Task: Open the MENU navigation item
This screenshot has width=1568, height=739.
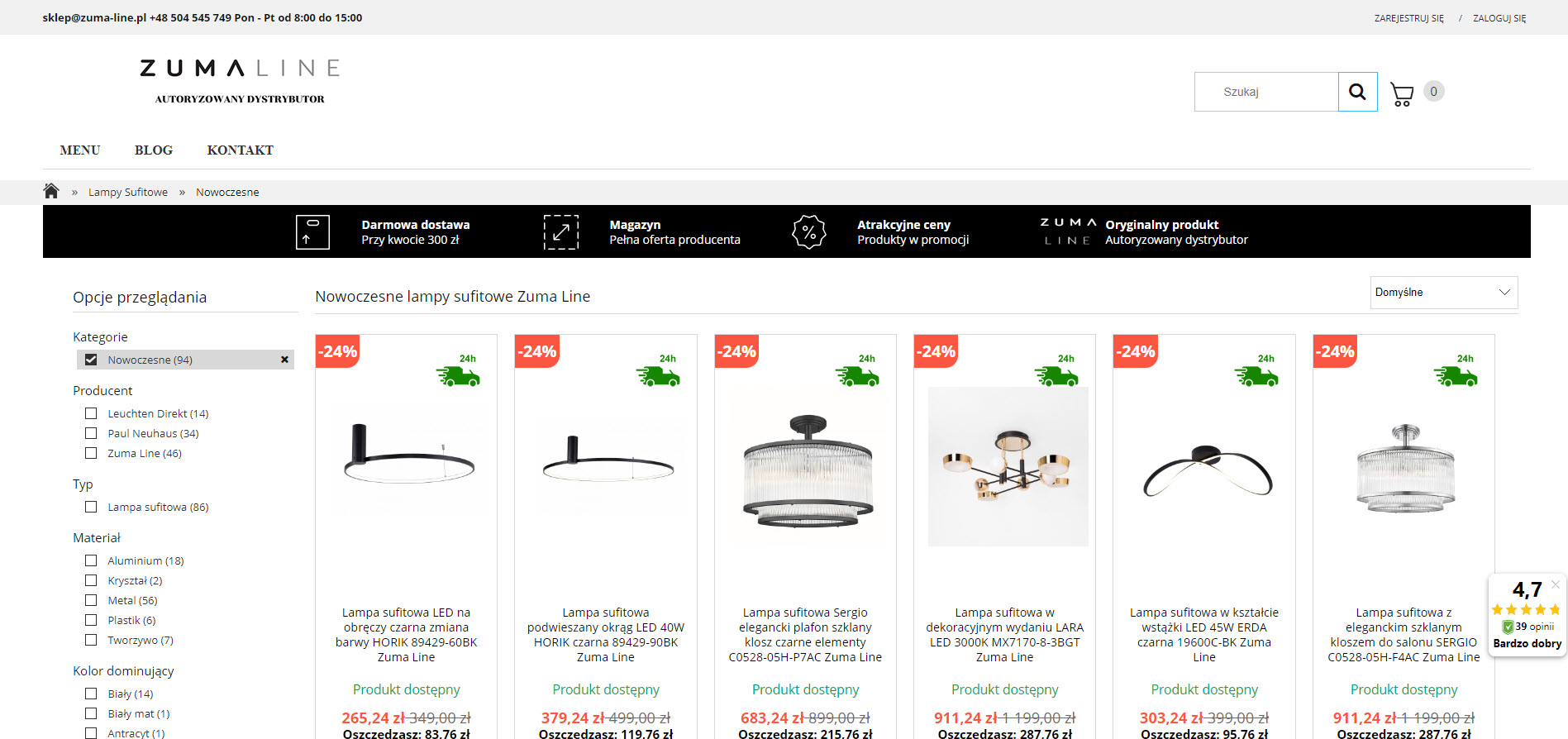Action: tap(80, 150)
